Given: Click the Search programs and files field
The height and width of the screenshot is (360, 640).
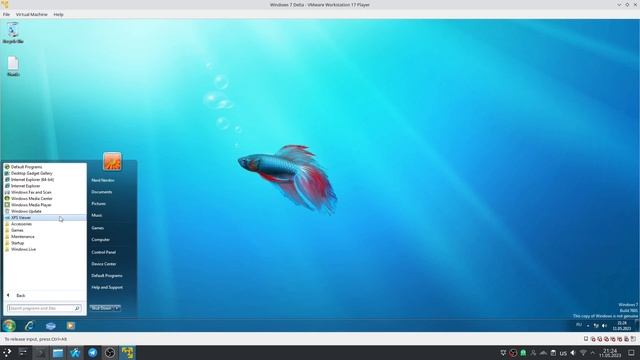Looking at the screenshot, I should (x=44, y=308).
